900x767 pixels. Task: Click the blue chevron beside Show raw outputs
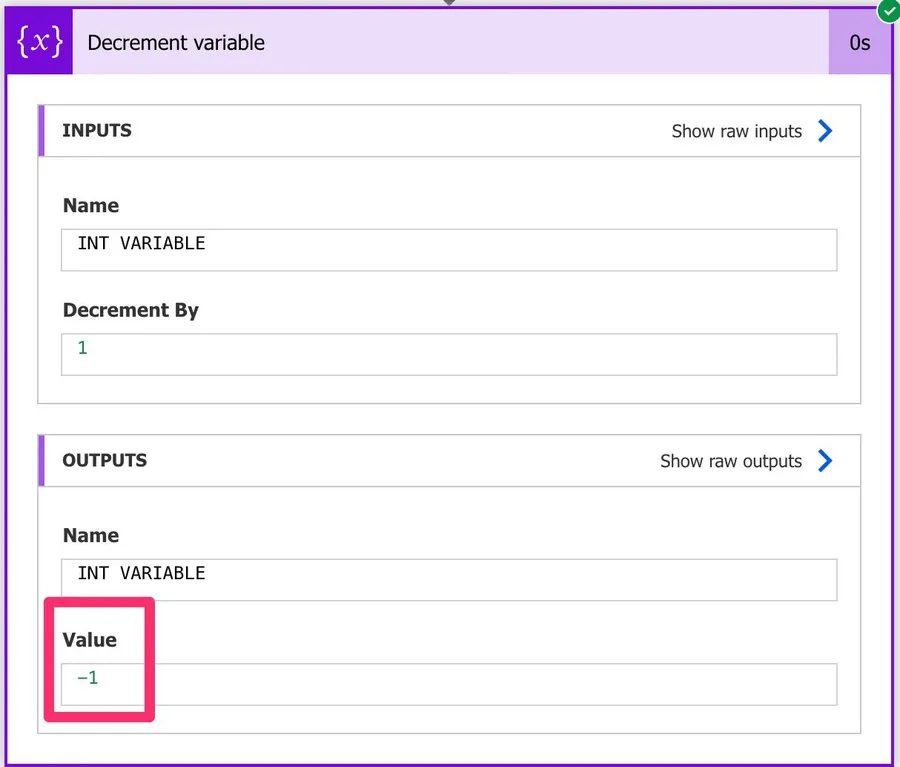825,461
